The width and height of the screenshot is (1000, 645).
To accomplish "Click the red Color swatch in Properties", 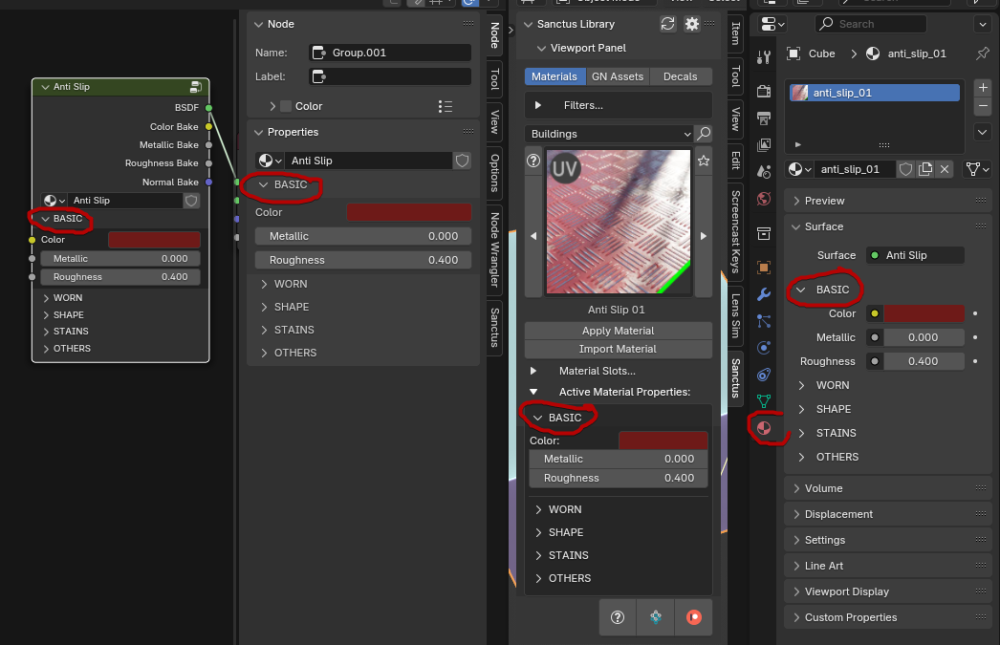I will coord(409,212).
